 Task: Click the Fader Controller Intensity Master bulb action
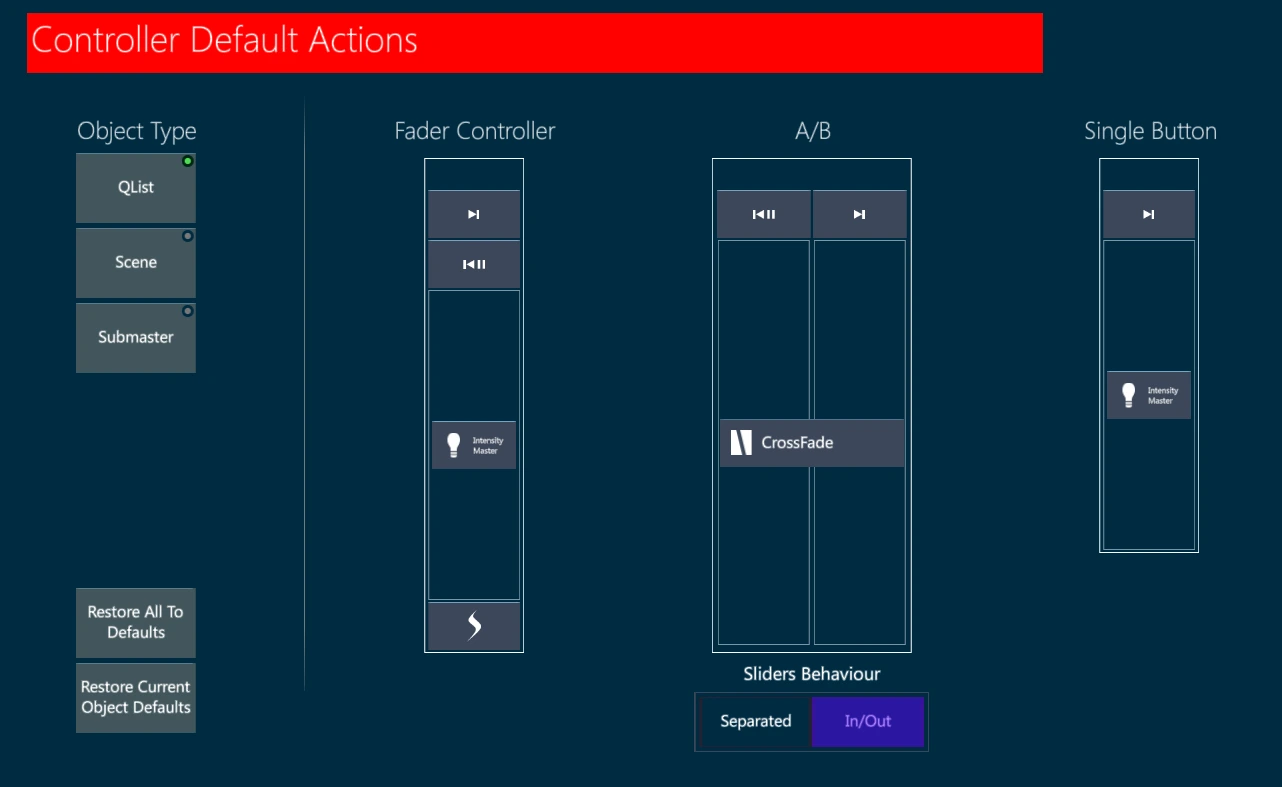474,445
